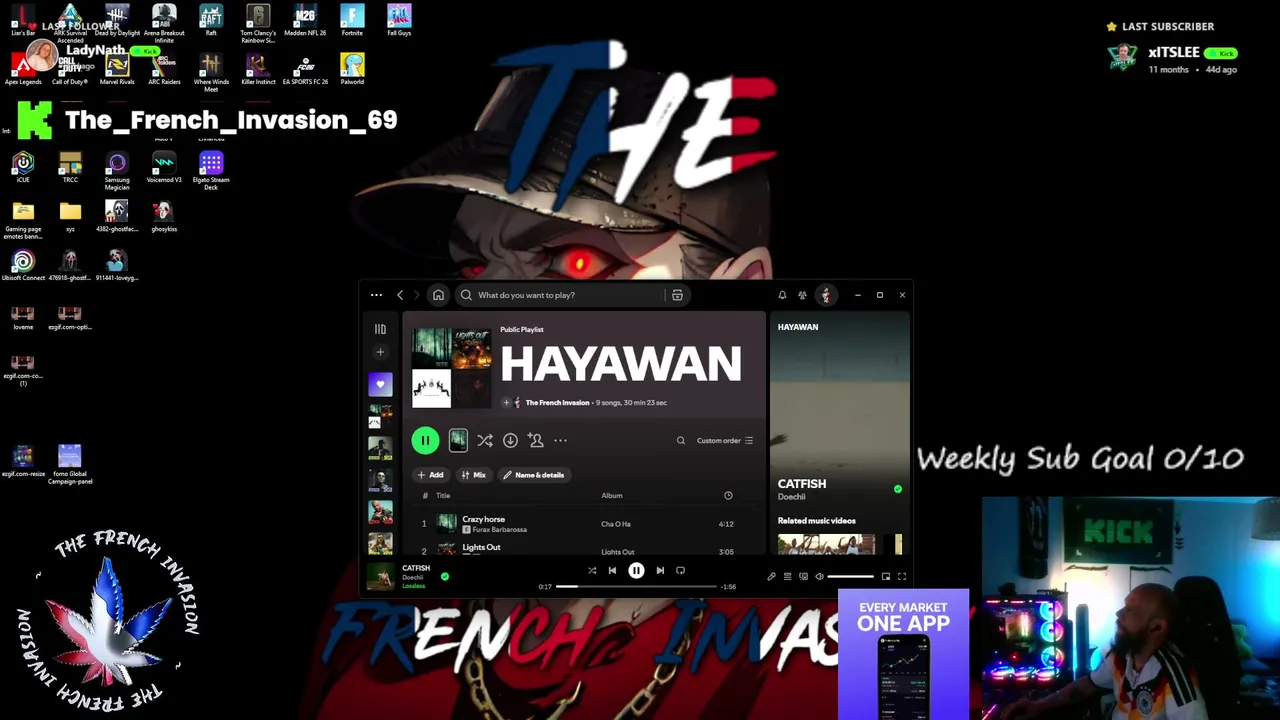
Task: Select the track Crazy horse
Action: [x=483, y=519]
